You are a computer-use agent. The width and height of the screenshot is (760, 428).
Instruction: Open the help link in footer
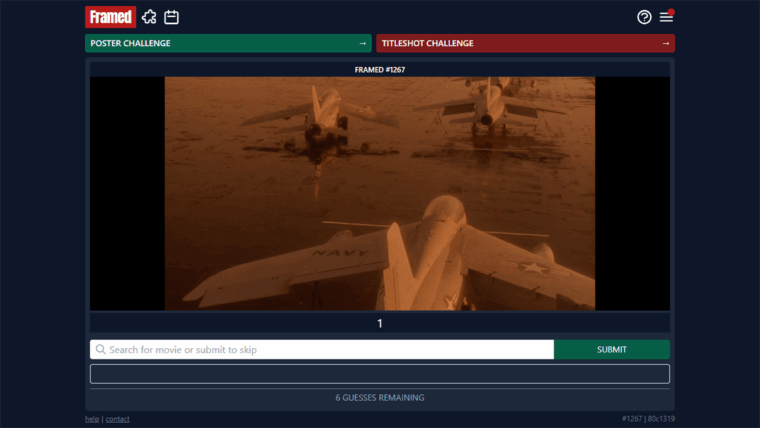click(92, 419)
